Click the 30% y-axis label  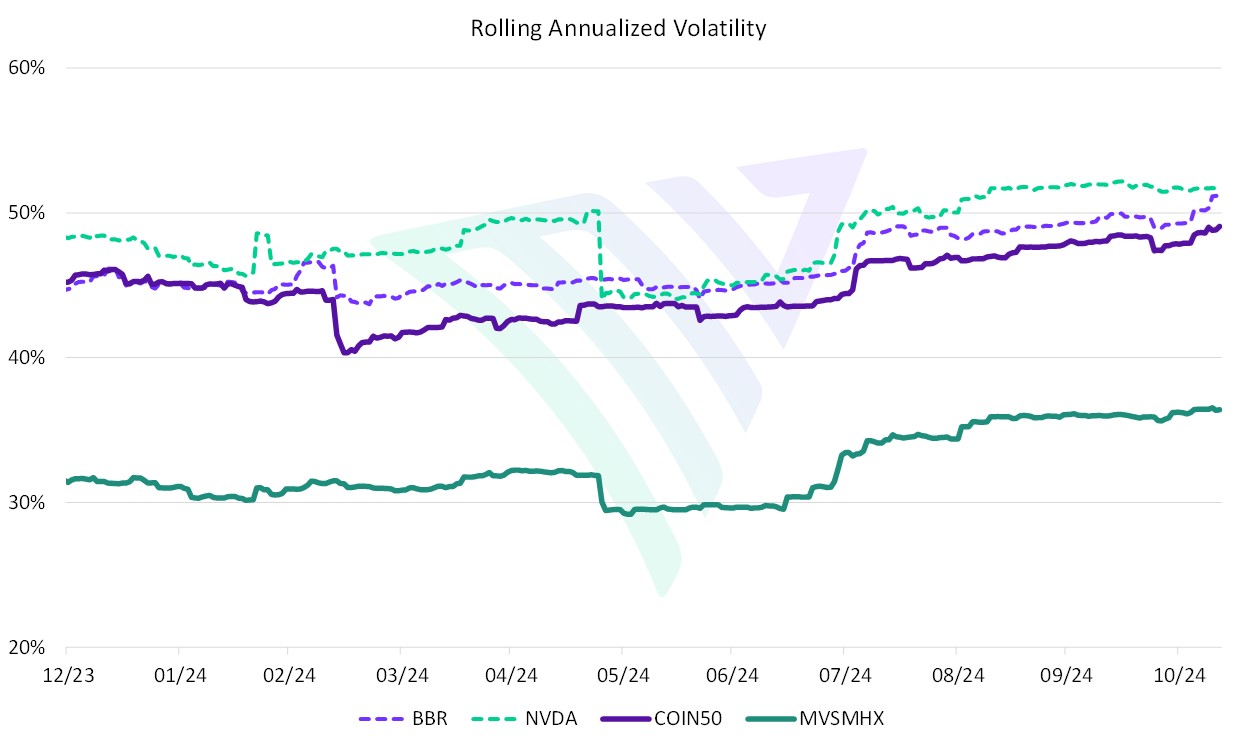click(x=27, y=503)
